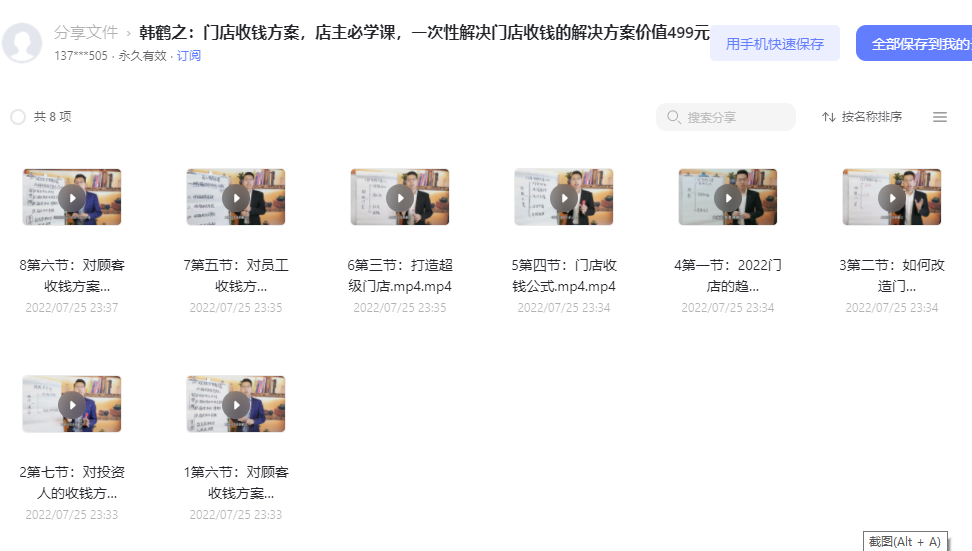This screenshot has width=972, height=551.
Task: Open 2第七节 对投资人的收钱方 thumbnail
Action: tap(72, 404)
